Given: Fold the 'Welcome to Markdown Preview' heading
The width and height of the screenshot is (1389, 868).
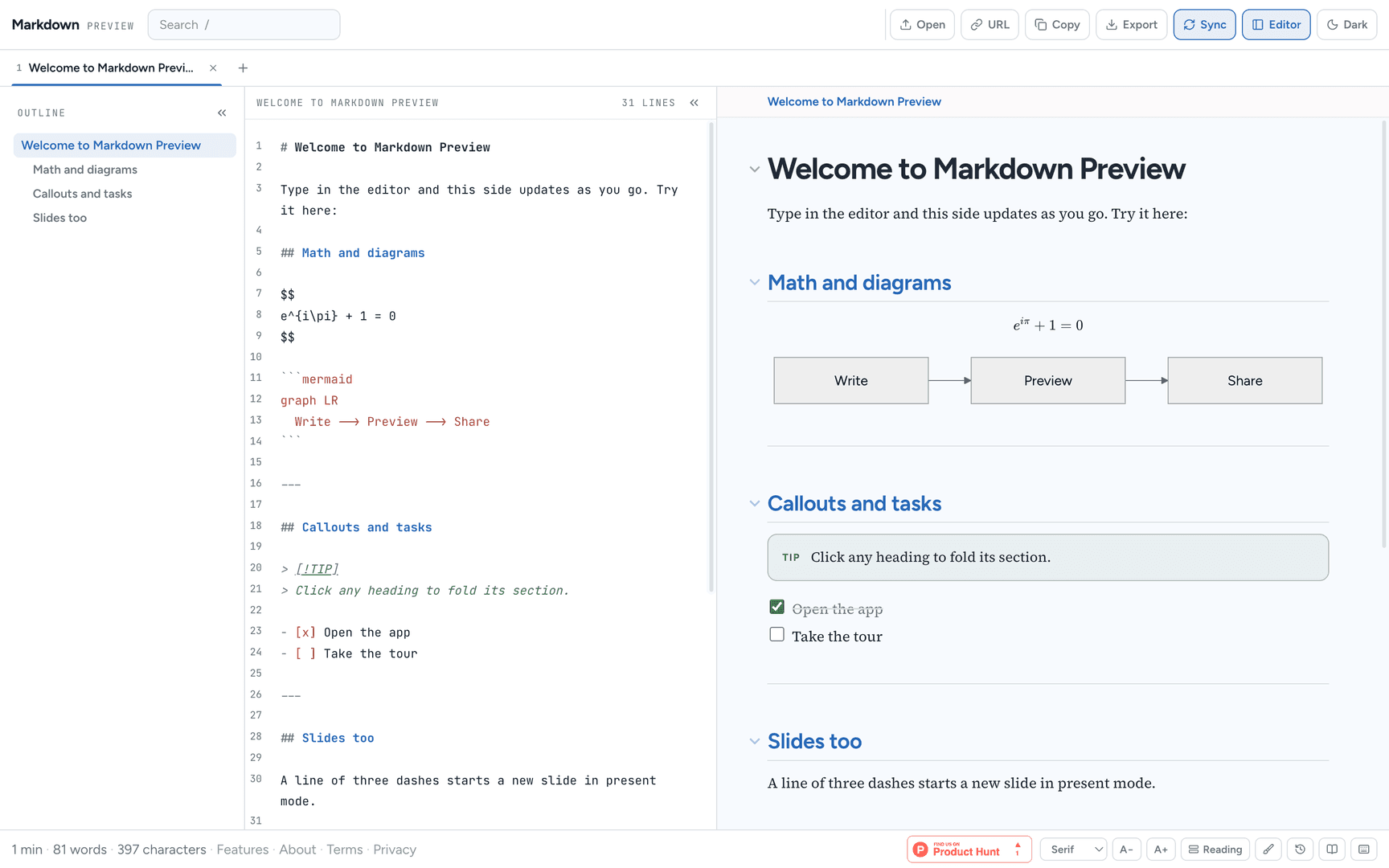Looking at the screenshot, I should coord(754,169).
